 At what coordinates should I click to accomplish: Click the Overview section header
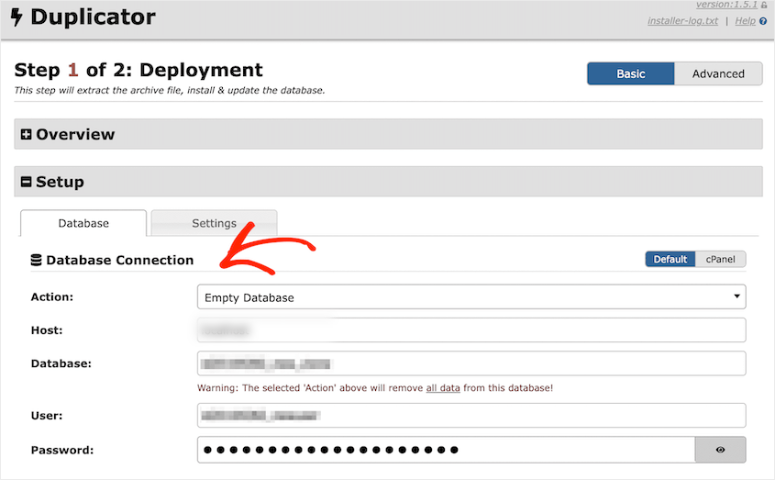[388, 134]
